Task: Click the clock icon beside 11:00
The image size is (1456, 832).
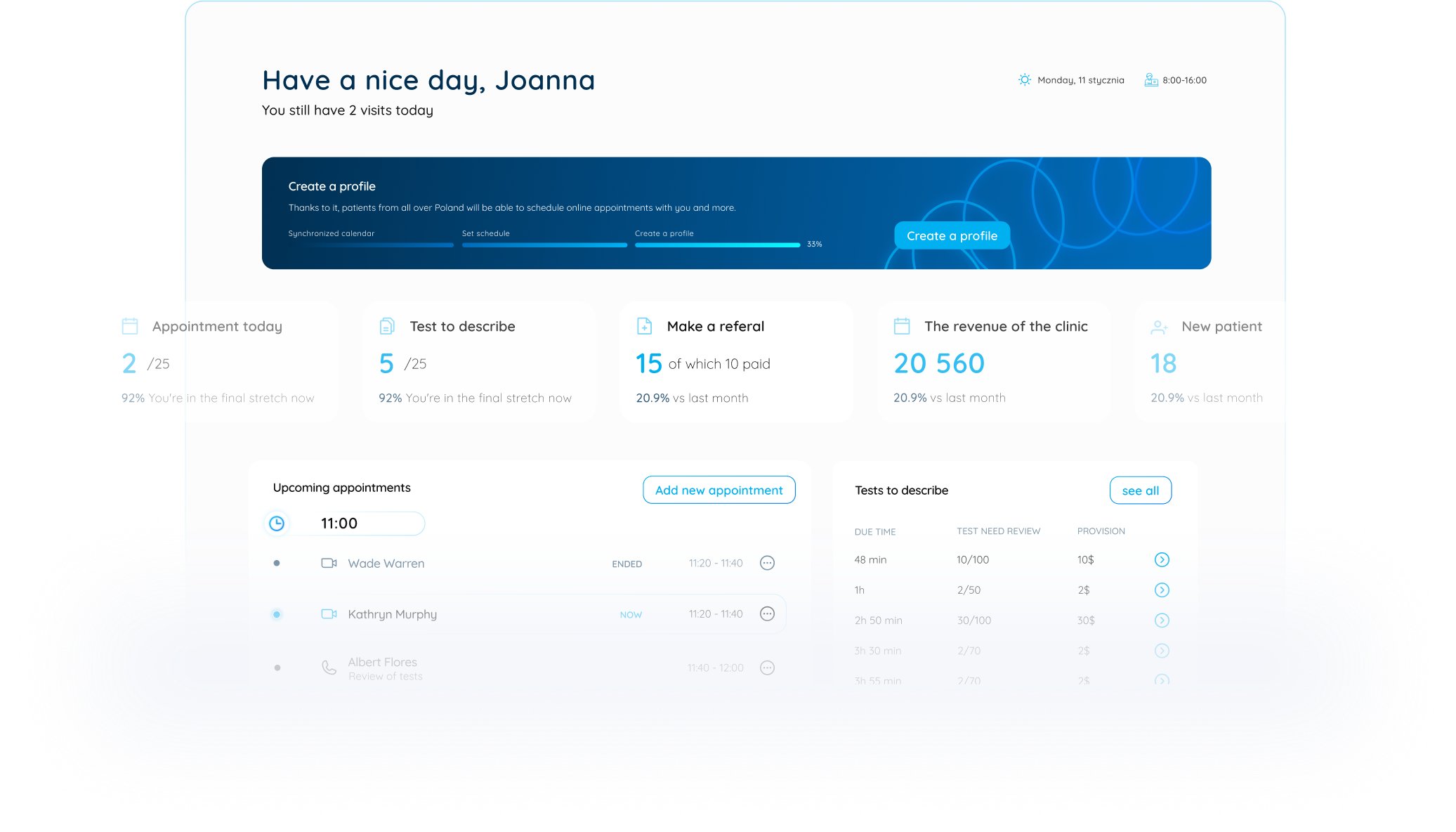Action: [277, 524]
